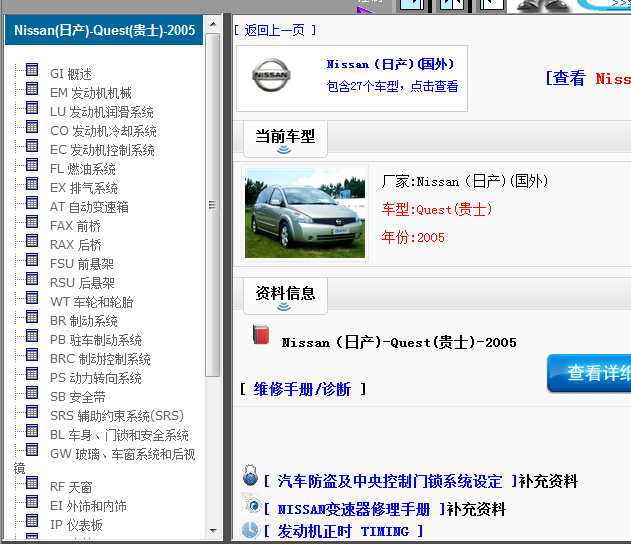
Task: Select BL 车身、门锁和安全系统 tree entry
Action: click(x=119, y=435)
